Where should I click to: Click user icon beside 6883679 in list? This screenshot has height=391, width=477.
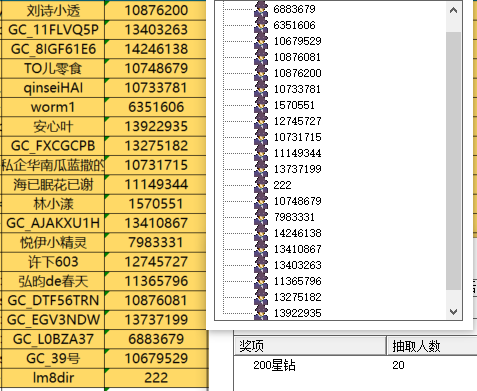click(x=261, y=9)
